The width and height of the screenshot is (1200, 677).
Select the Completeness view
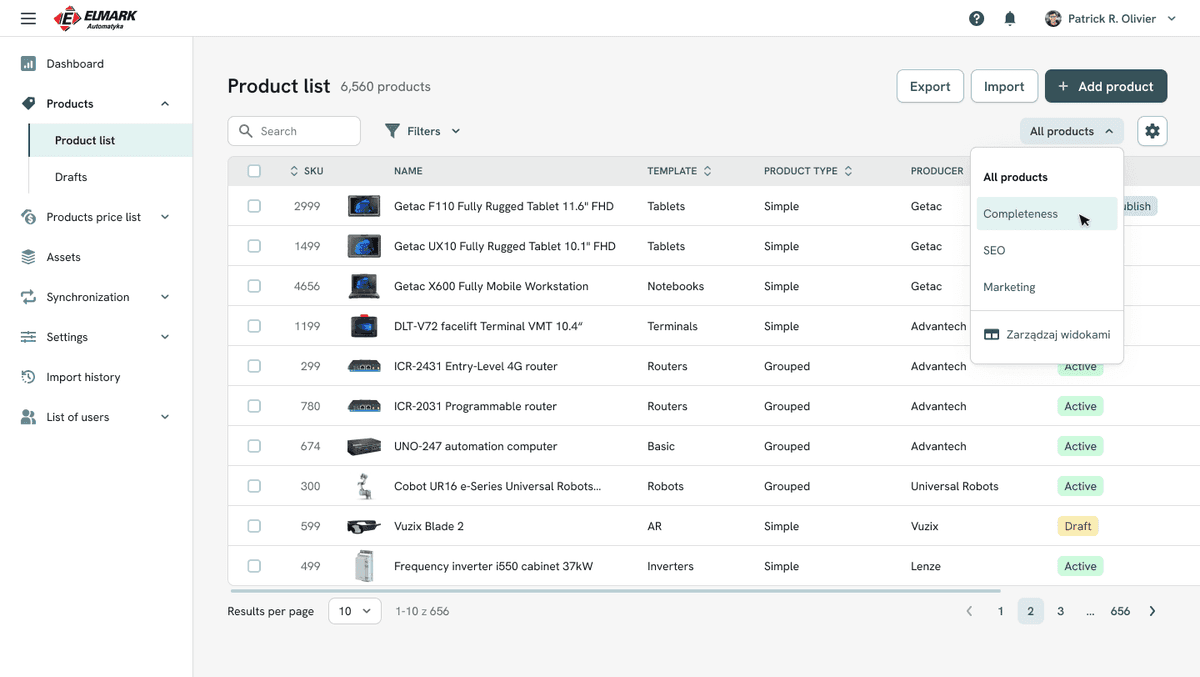click(x=1047, y=214)
